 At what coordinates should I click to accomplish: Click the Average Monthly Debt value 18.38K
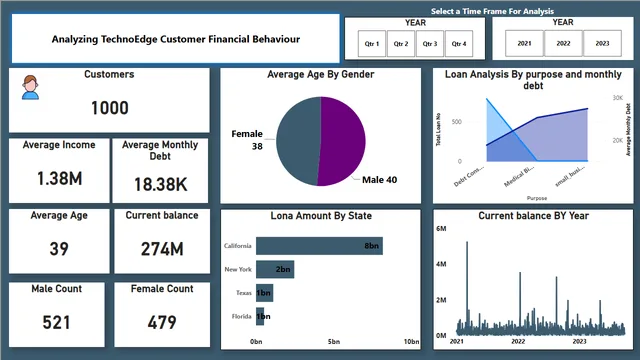[160, 184]
